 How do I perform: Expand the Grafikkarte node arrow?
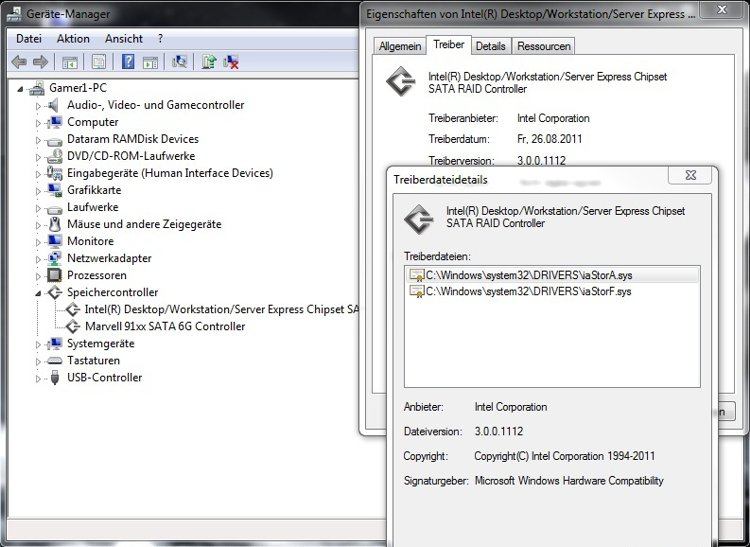coord(38,191)
